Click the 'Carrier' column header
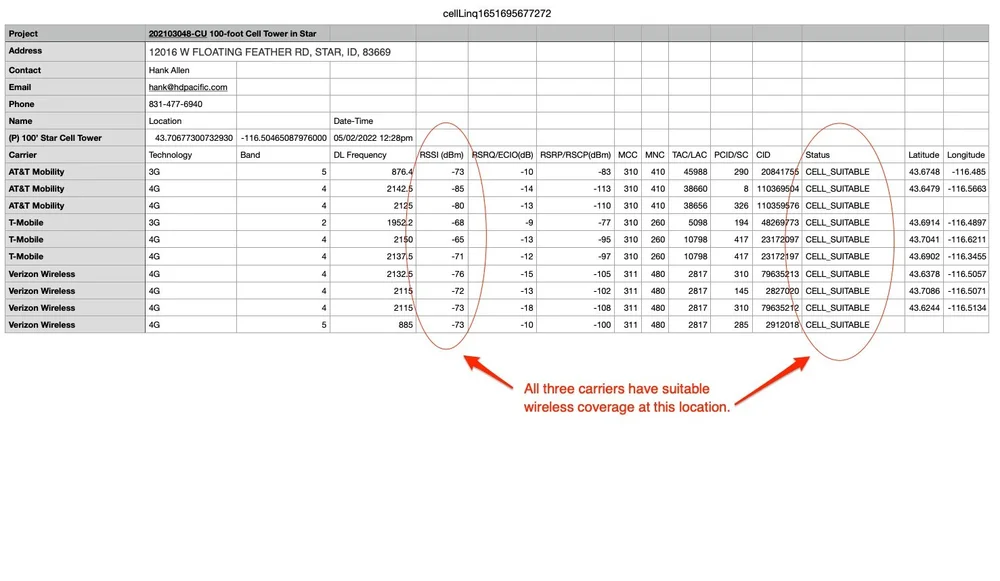The width and height of the screenshot is (1000, 581). point(22,155)
